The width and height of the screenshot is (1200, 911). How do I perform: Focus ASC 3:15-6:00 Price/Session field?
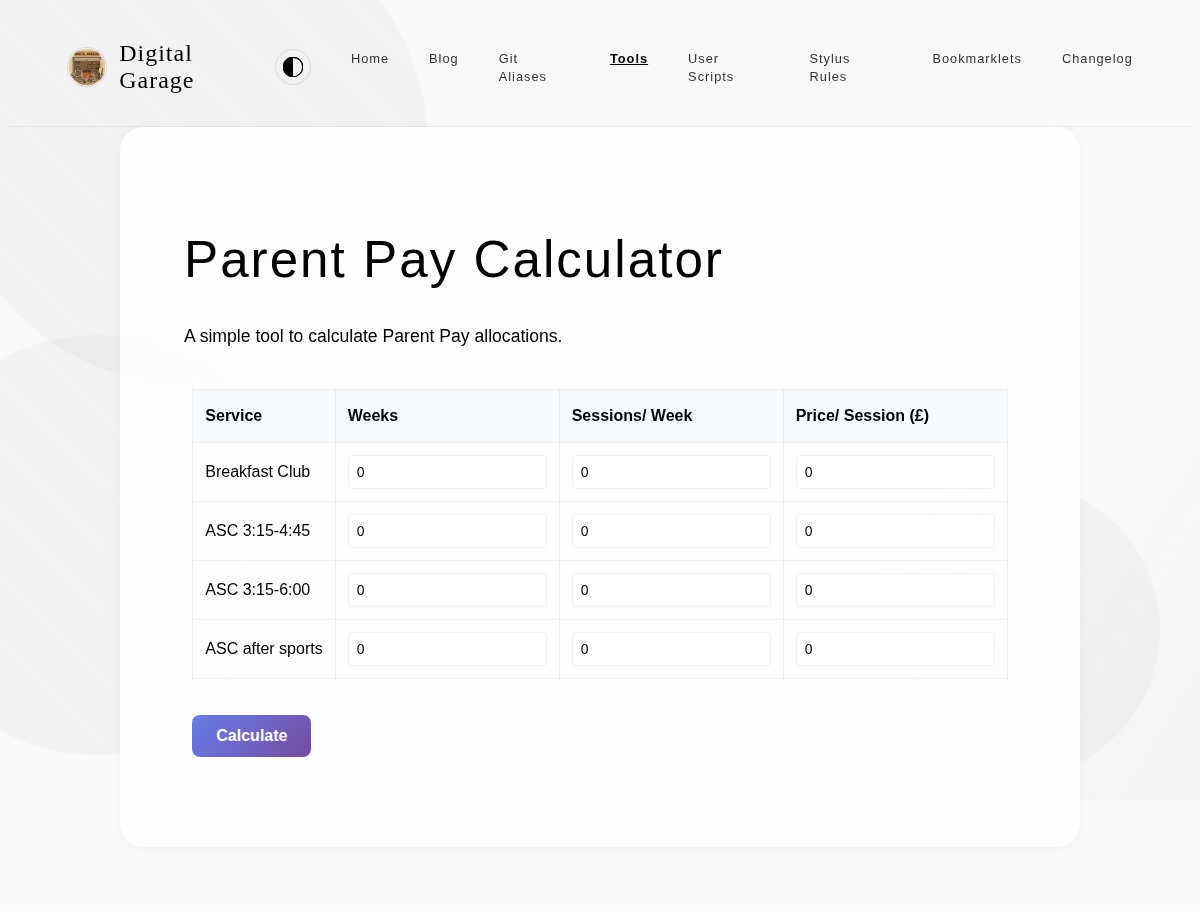(895, 590)
